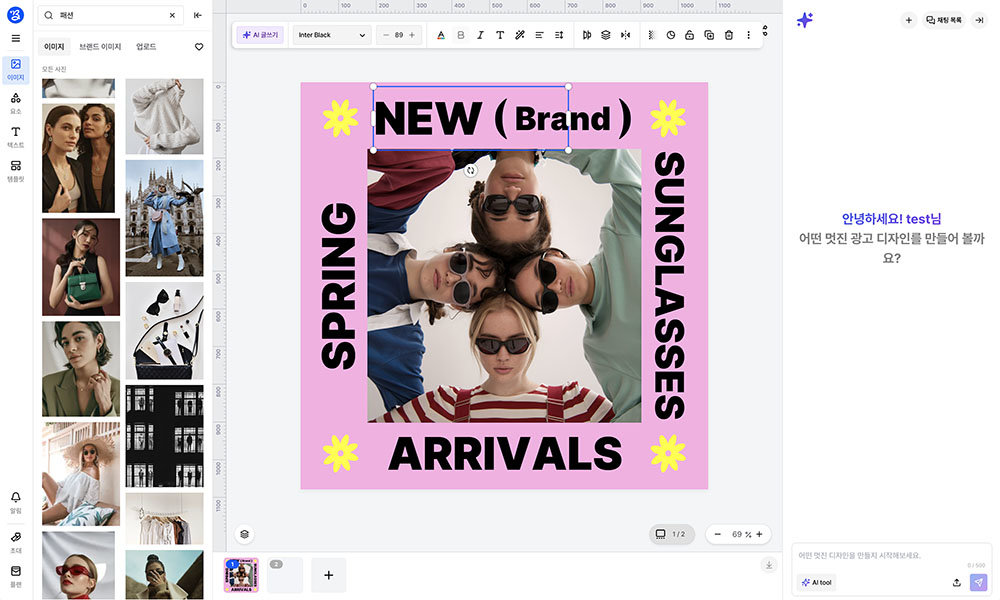Switch to the 브랜드 이미지 tab

pos(100,47)
